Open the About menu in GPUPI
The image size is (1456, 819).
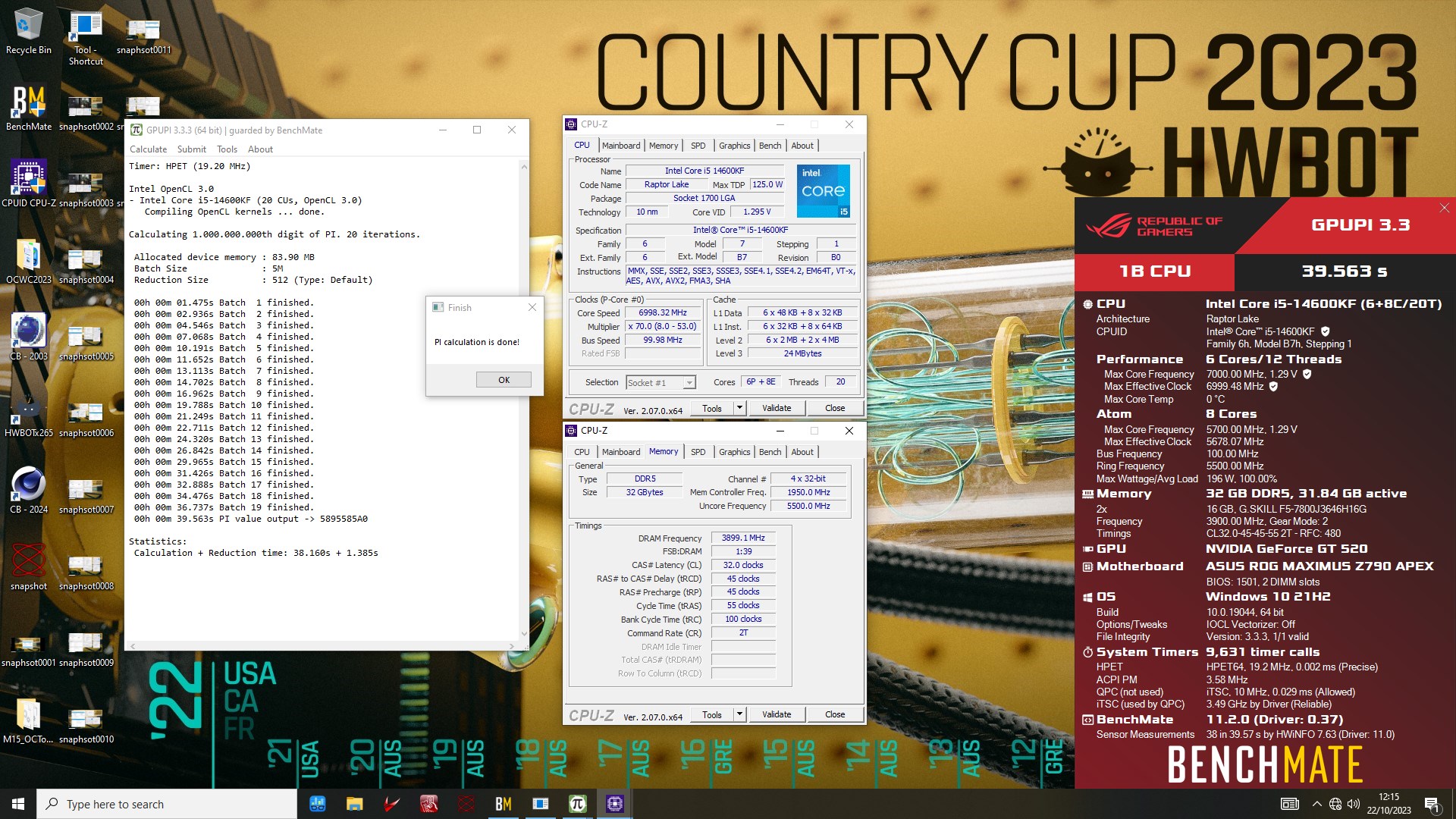pyautogui.click(x=260, y=149)
